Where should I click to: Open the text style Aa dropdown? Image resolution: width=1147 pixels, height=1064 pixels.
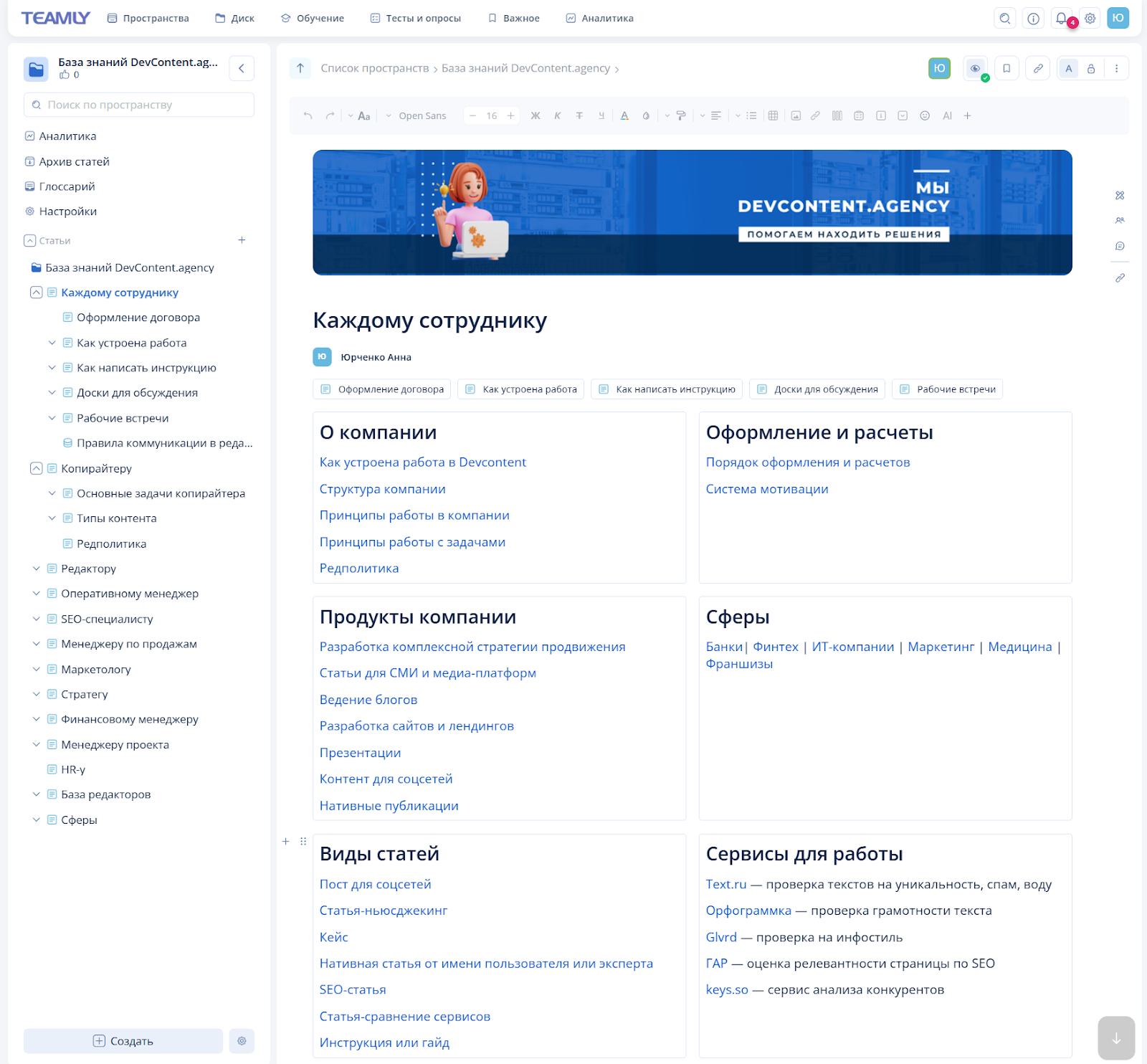(x=359, y=115)
